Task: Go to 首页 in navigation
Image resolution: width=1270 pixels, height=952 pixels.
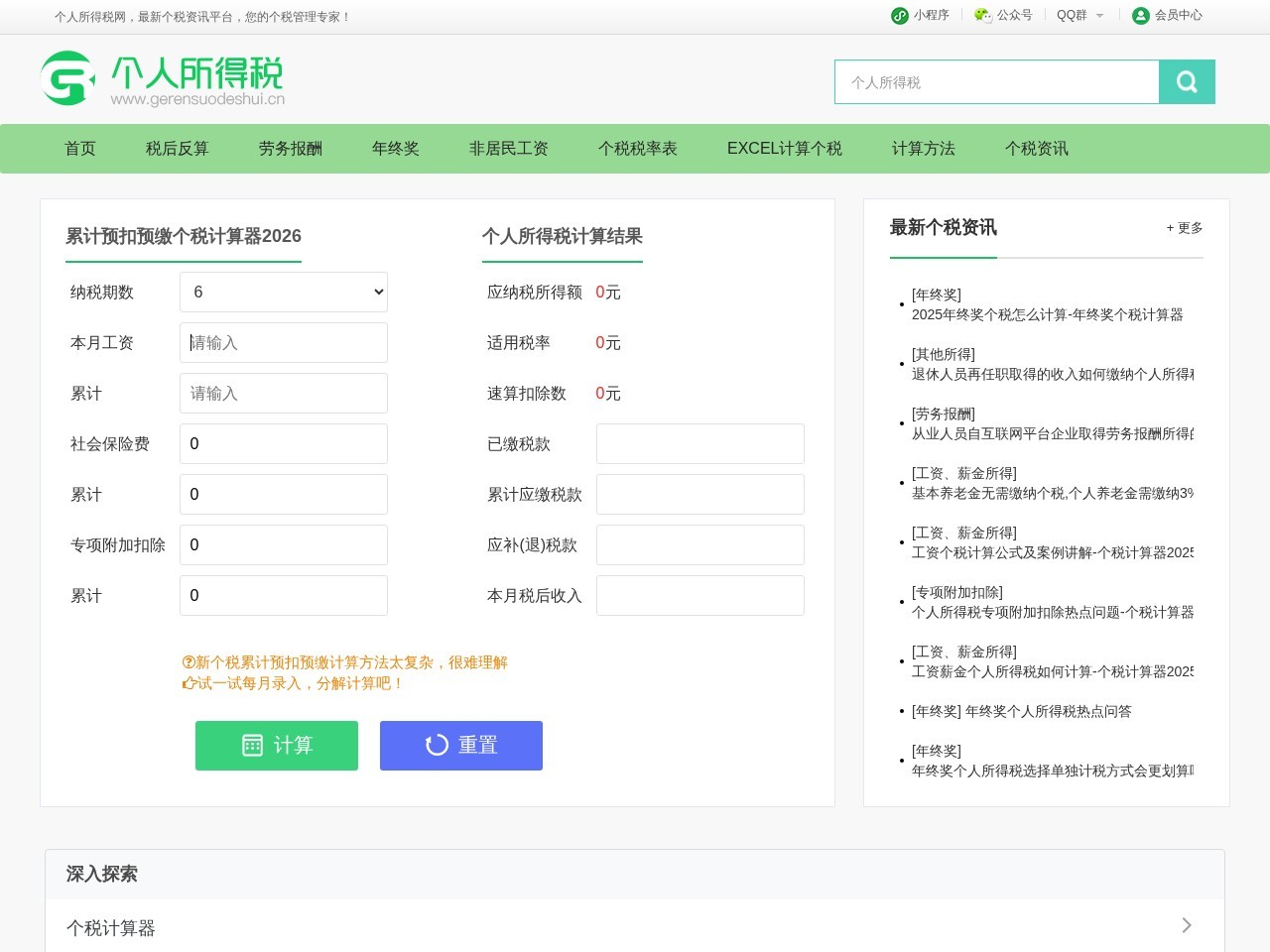Action: [x=80, y=149]
